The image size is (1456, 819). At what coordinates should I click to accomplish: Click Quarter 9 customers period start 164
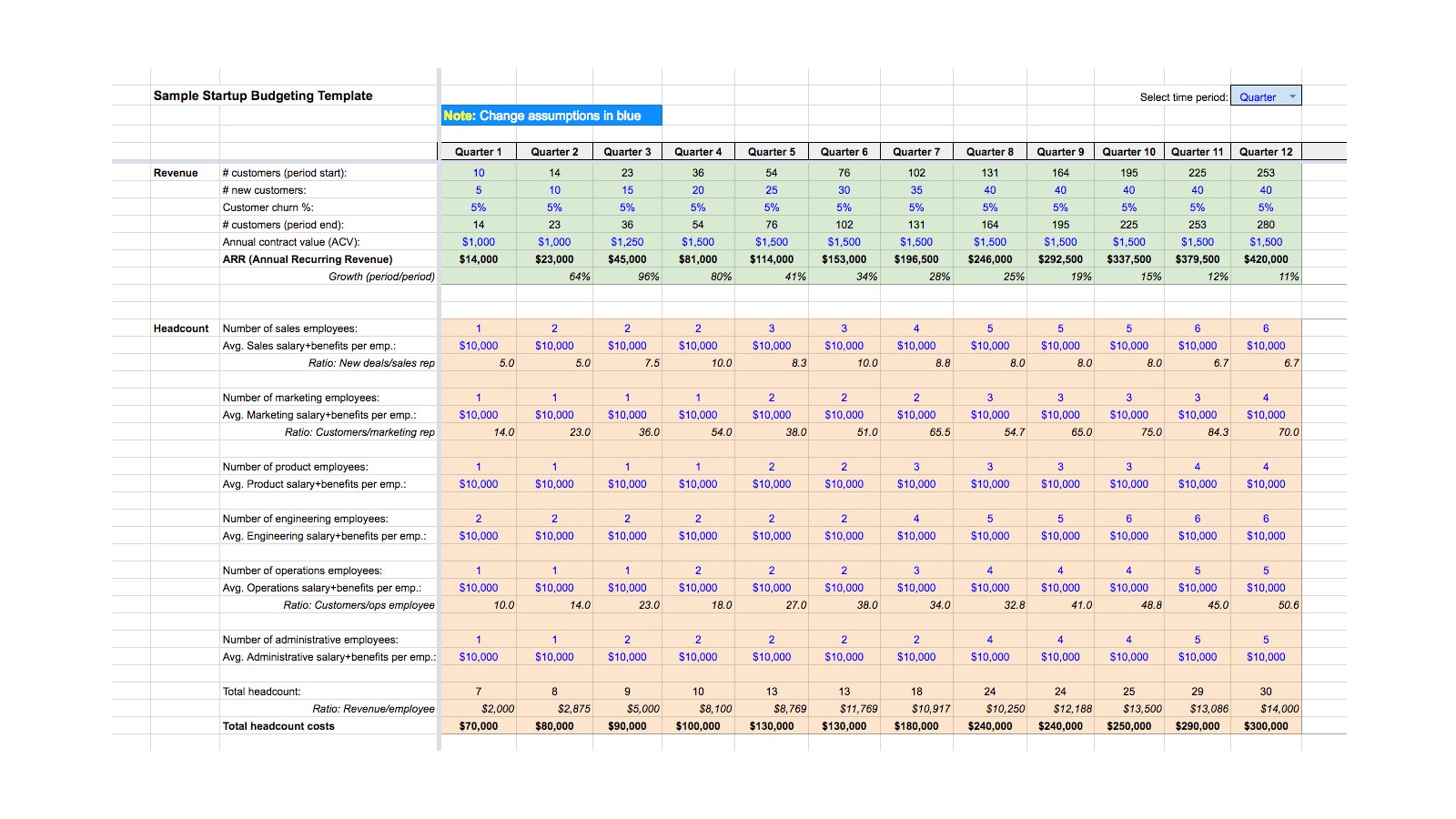coord(1060,173)
